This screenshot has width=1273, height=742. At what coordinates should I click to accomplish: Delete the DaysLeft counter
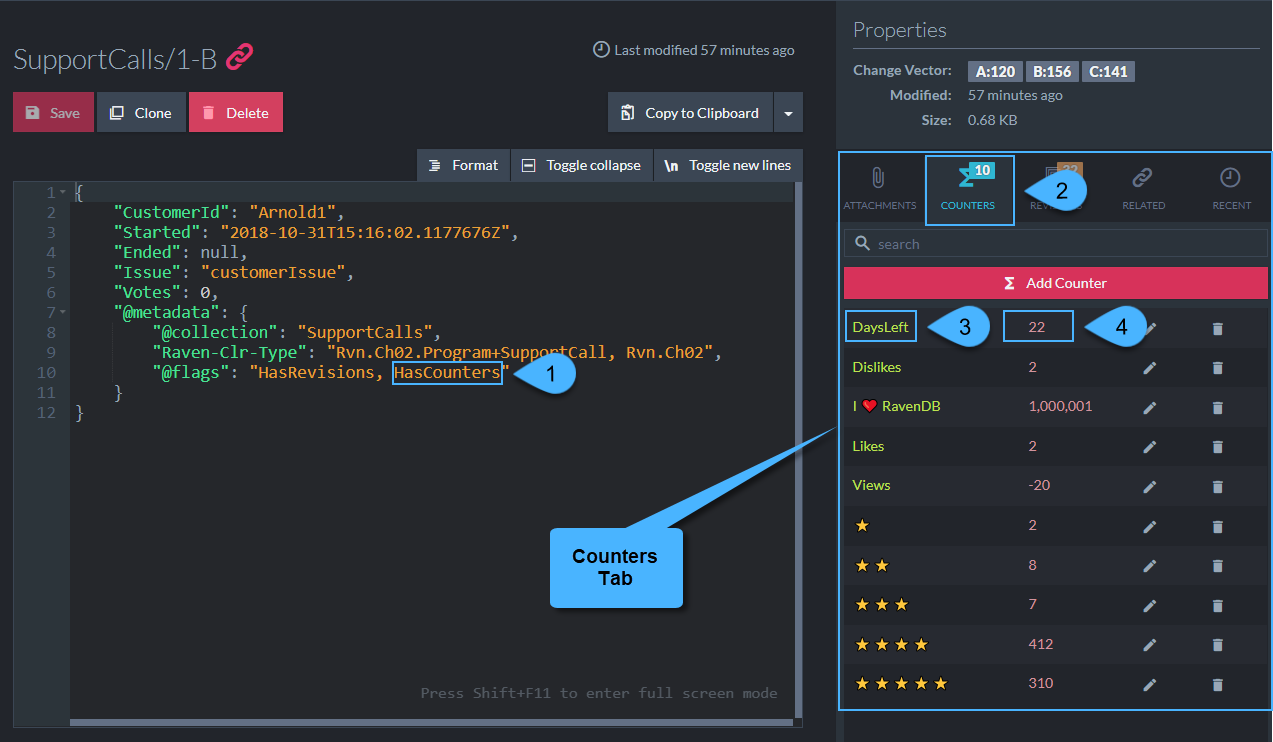(x=1217, y=328)
